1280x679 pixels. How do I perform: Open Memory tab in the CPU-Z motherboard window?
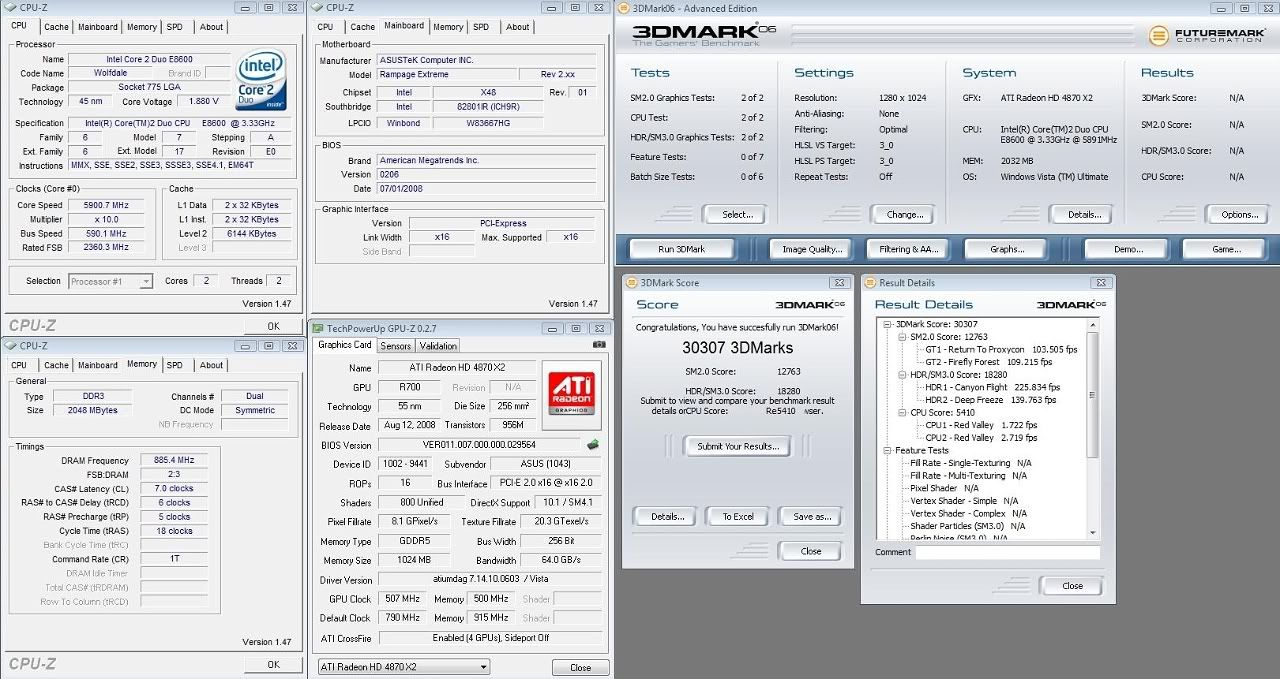click(x=448, y=27)
